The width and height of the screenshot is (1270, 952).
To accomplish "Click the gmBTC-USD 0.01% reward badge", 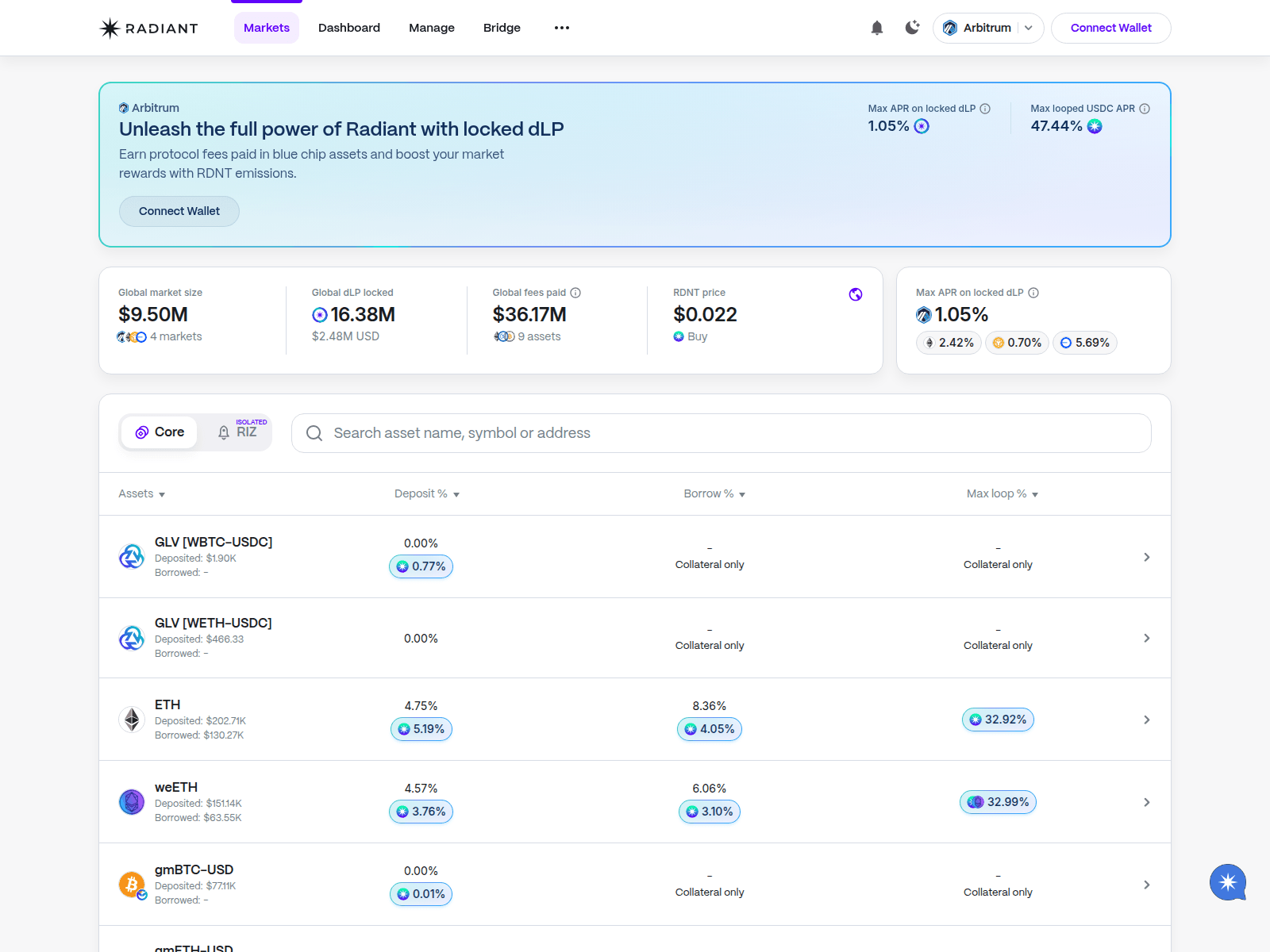I will [x=421, y=894].
